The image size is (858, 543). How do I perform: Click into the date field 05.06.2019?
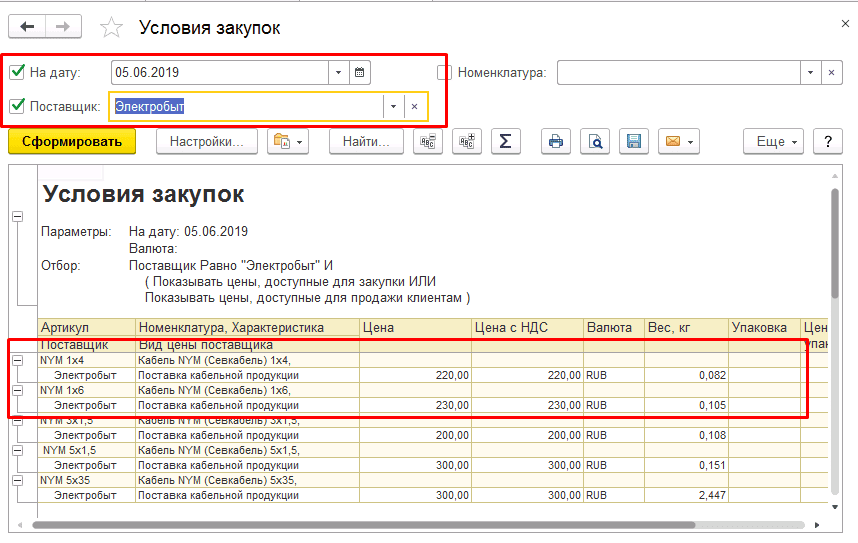tap(218, 73)
